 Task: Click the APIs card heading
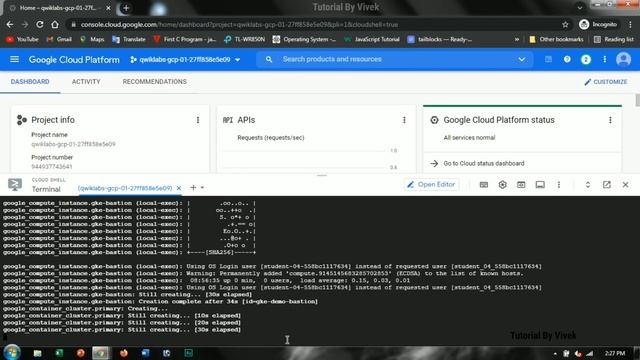pos(246,120)
